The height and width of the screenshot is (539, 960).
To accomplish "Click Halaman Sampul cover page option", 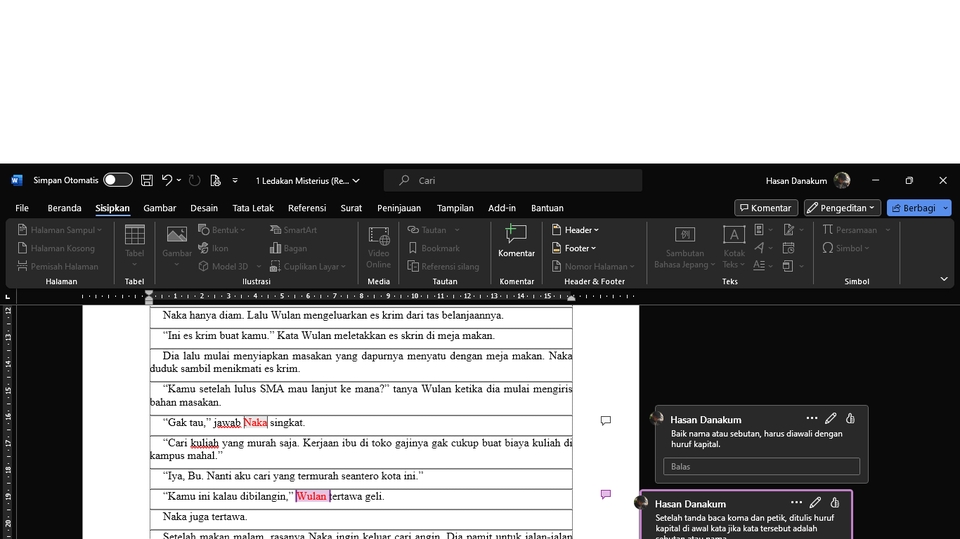I will pyautogui.click(x=59, y=230).
